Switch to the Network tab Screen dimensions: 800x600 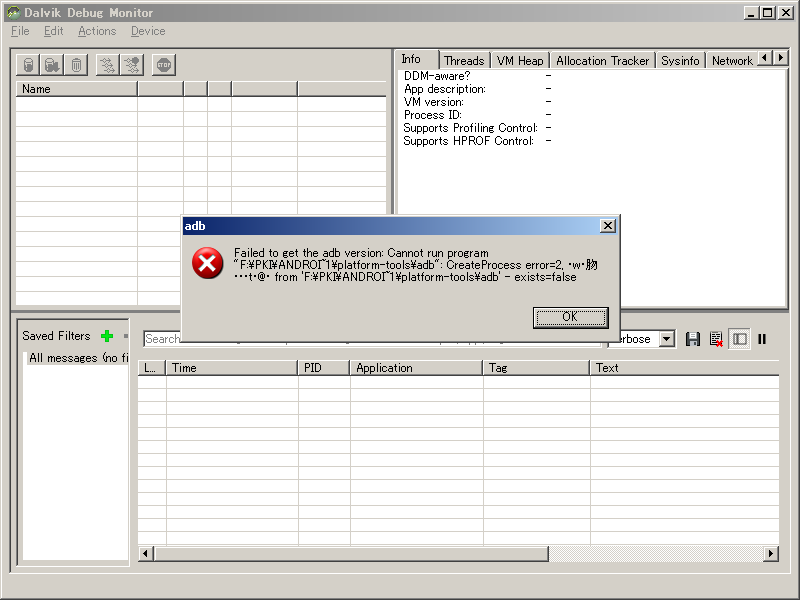(732, 61)
